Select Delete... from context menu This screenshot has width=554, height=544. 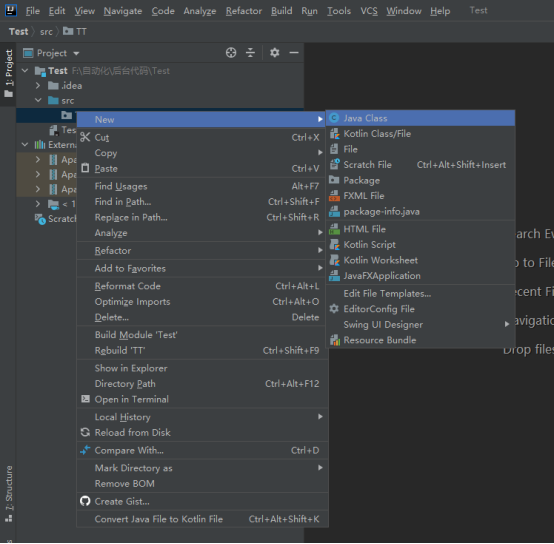(202, 317)
